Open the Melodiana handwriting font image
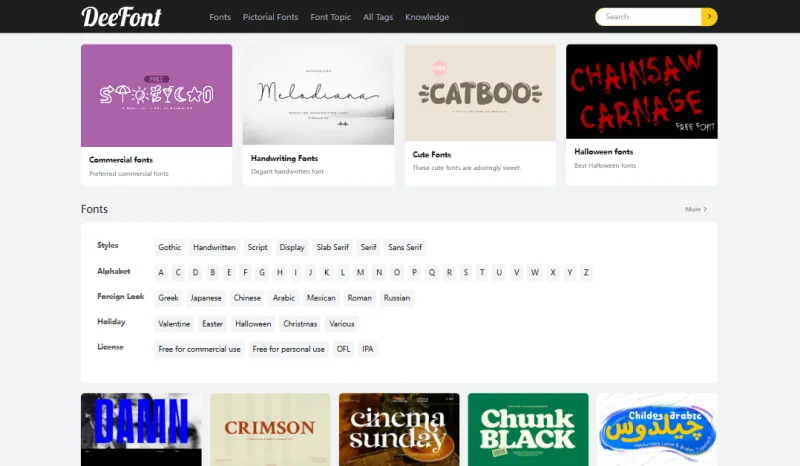This screenshot has width=800, height=466. point(318,94)
